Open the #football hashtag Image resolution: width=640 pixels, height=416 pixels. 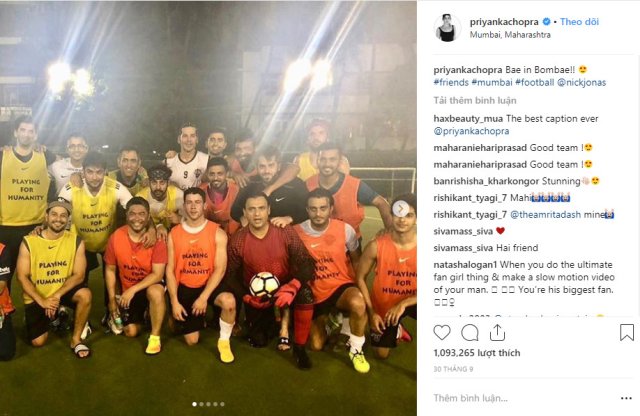point(534,82)
